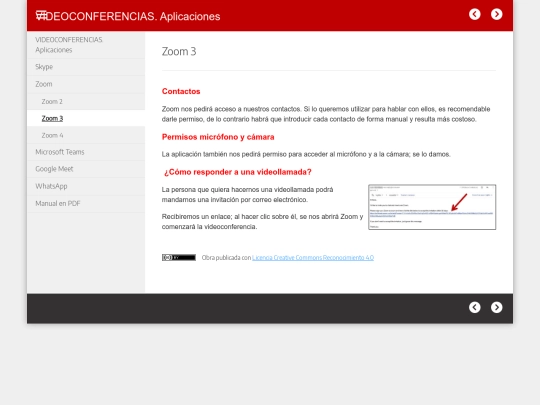Open the Google Meet section
This screenshot has width=540, height=405.
tap(86, 169)
